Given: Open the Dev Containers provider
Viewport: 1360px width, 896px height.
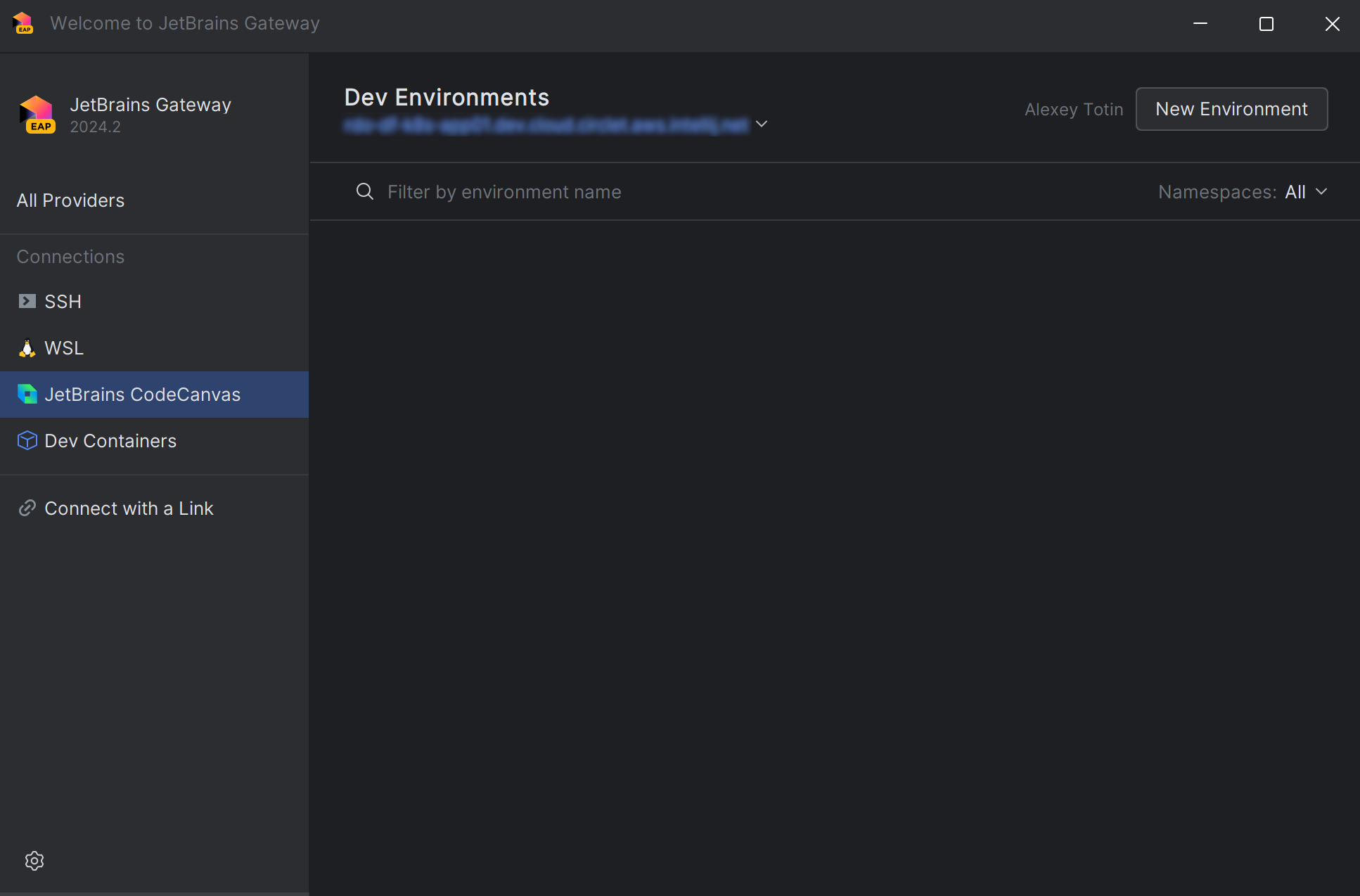Looking at the screenshot, I should click(x=110, y=441).
